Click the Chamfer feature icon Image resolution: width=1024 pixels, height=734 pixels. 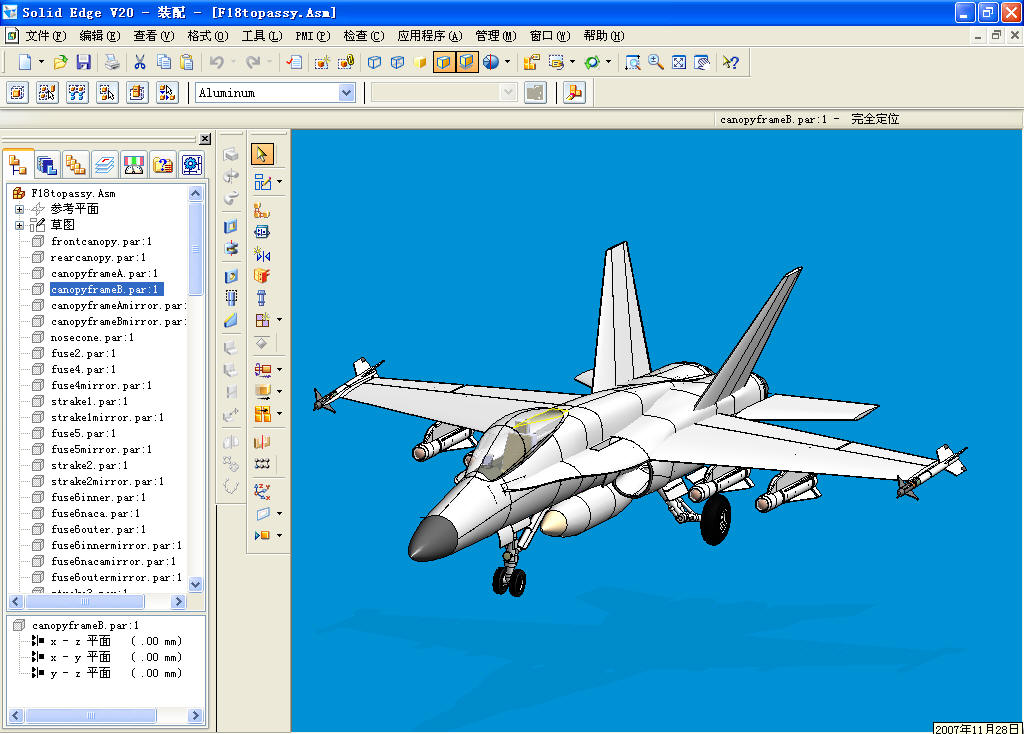point(231,320)
